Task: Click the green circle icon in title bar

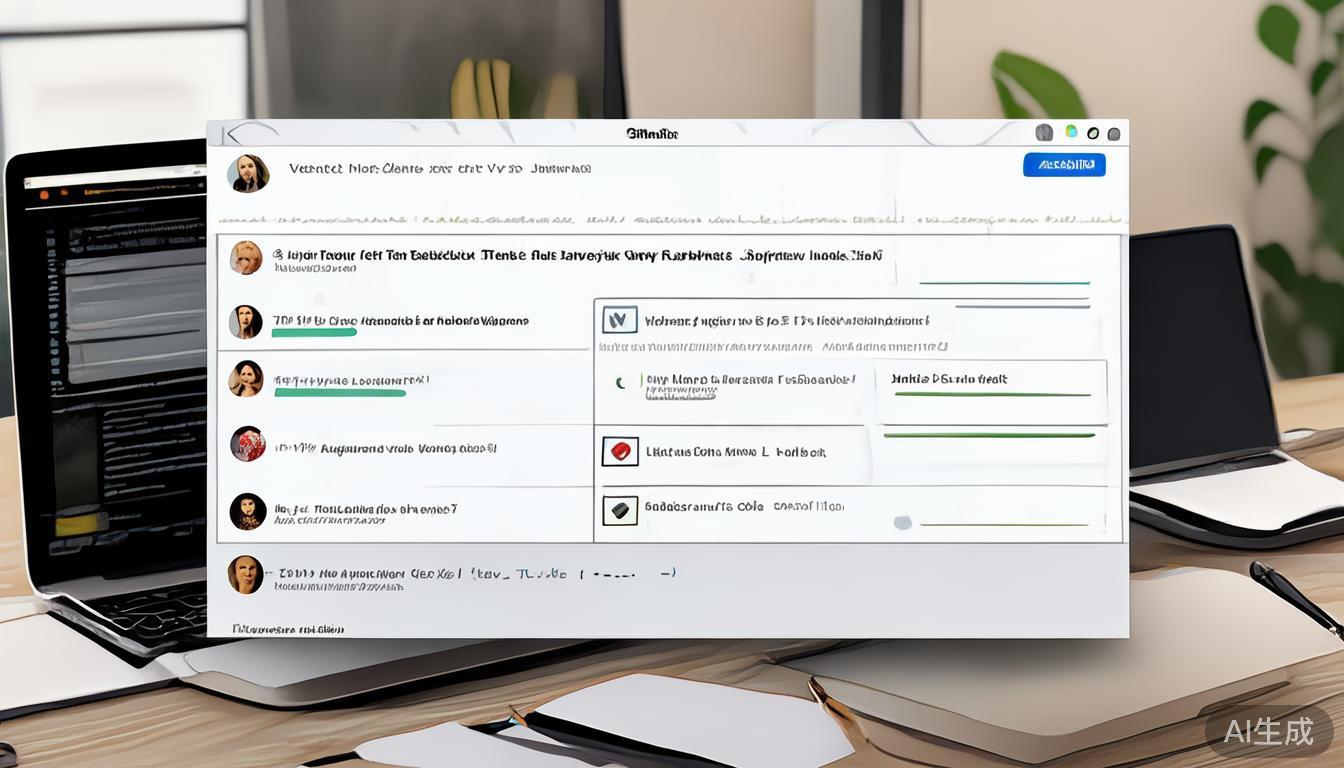Action: point(1071,132)
